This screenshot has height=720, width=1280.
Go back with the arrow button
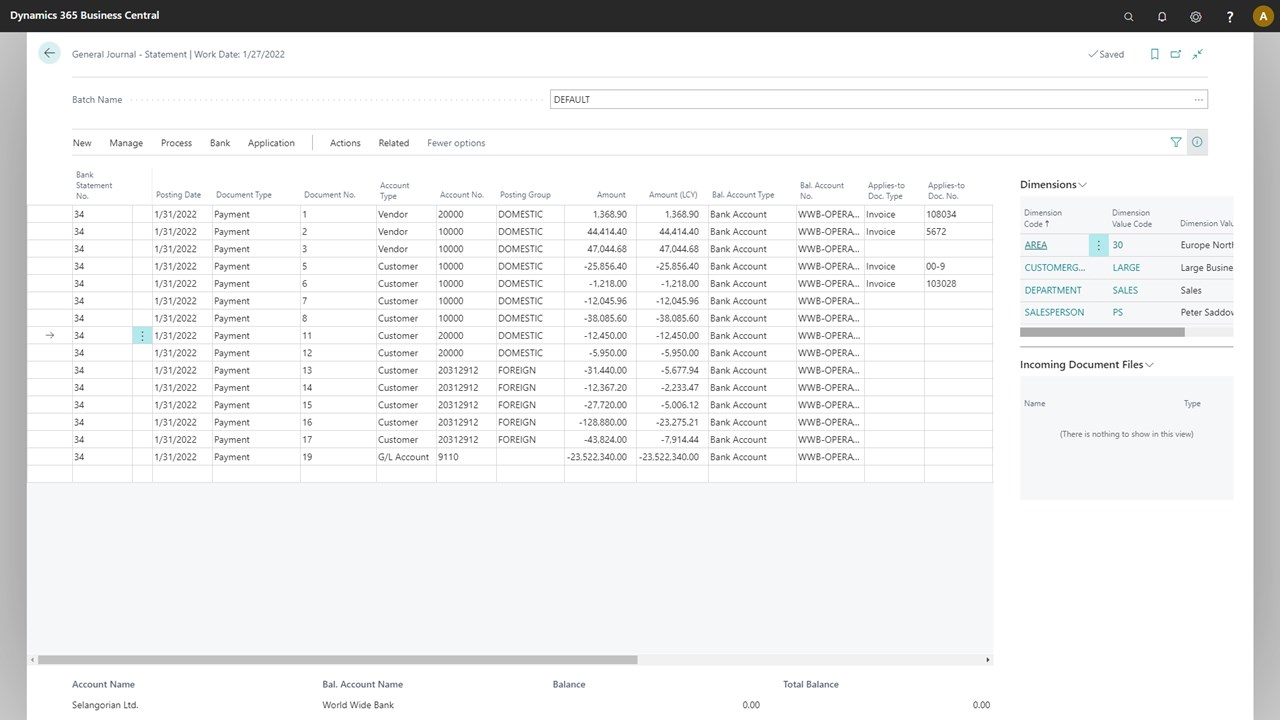(x=49, y=54)
